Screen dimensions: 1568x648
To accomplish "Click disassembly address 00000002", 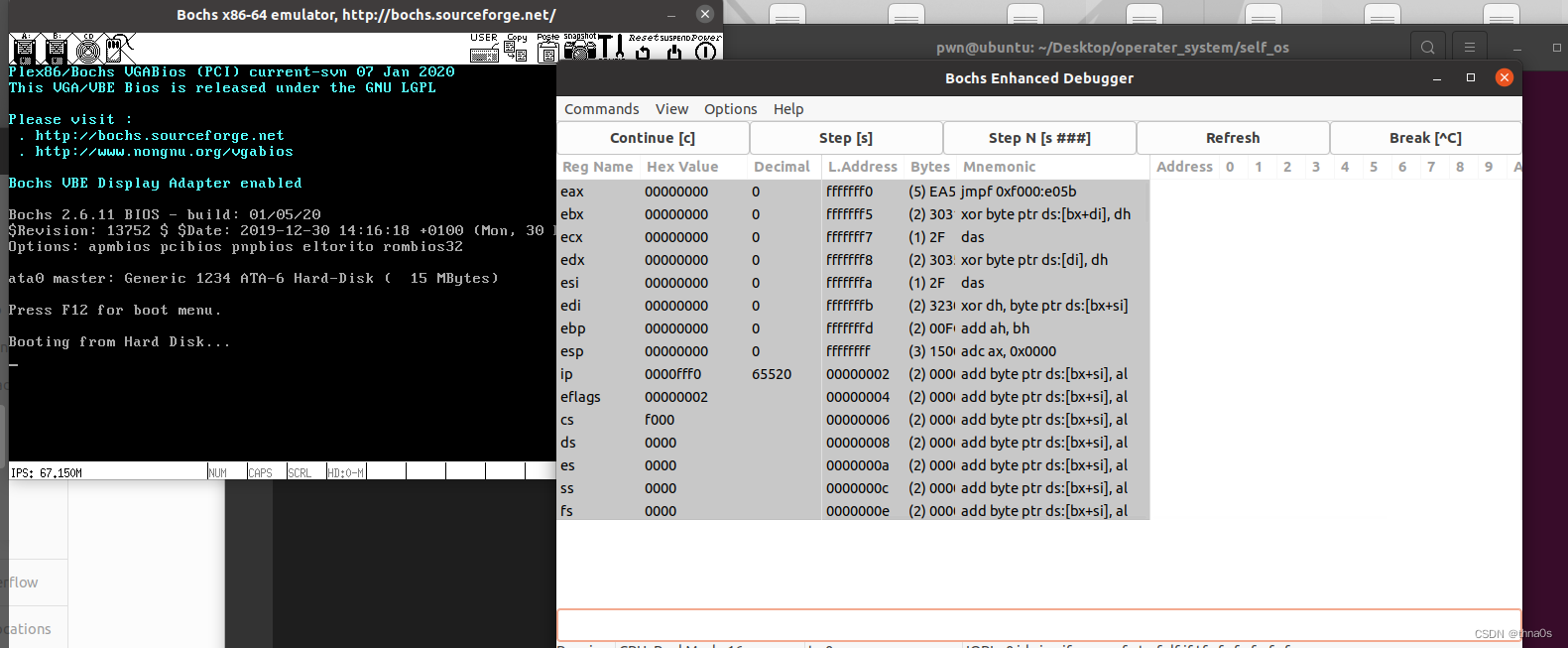I will tap(858, 374).
